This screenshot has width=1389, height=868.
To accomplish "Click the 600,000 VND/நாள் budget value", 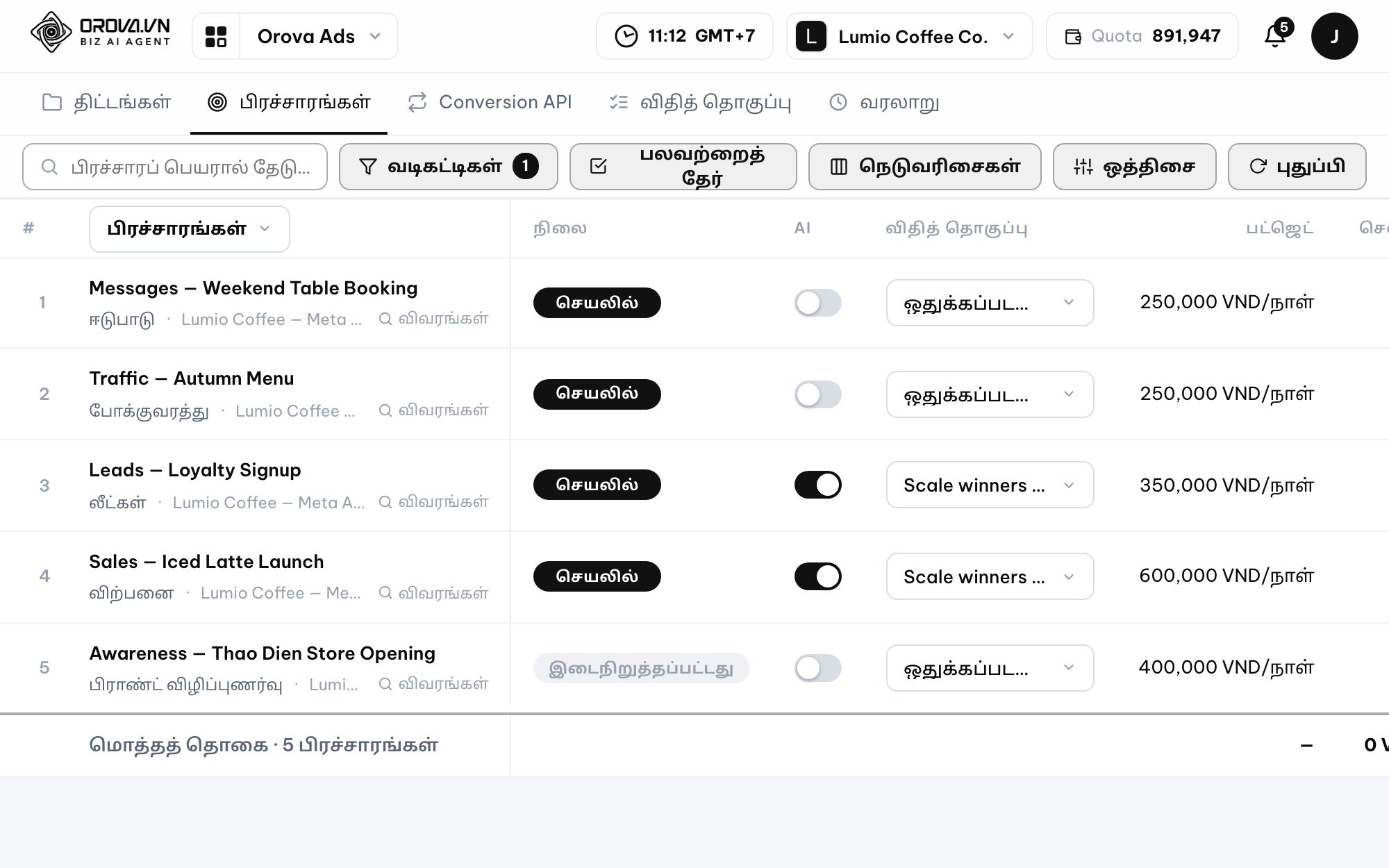I will pyautogui.click(x=1226, y=576).
